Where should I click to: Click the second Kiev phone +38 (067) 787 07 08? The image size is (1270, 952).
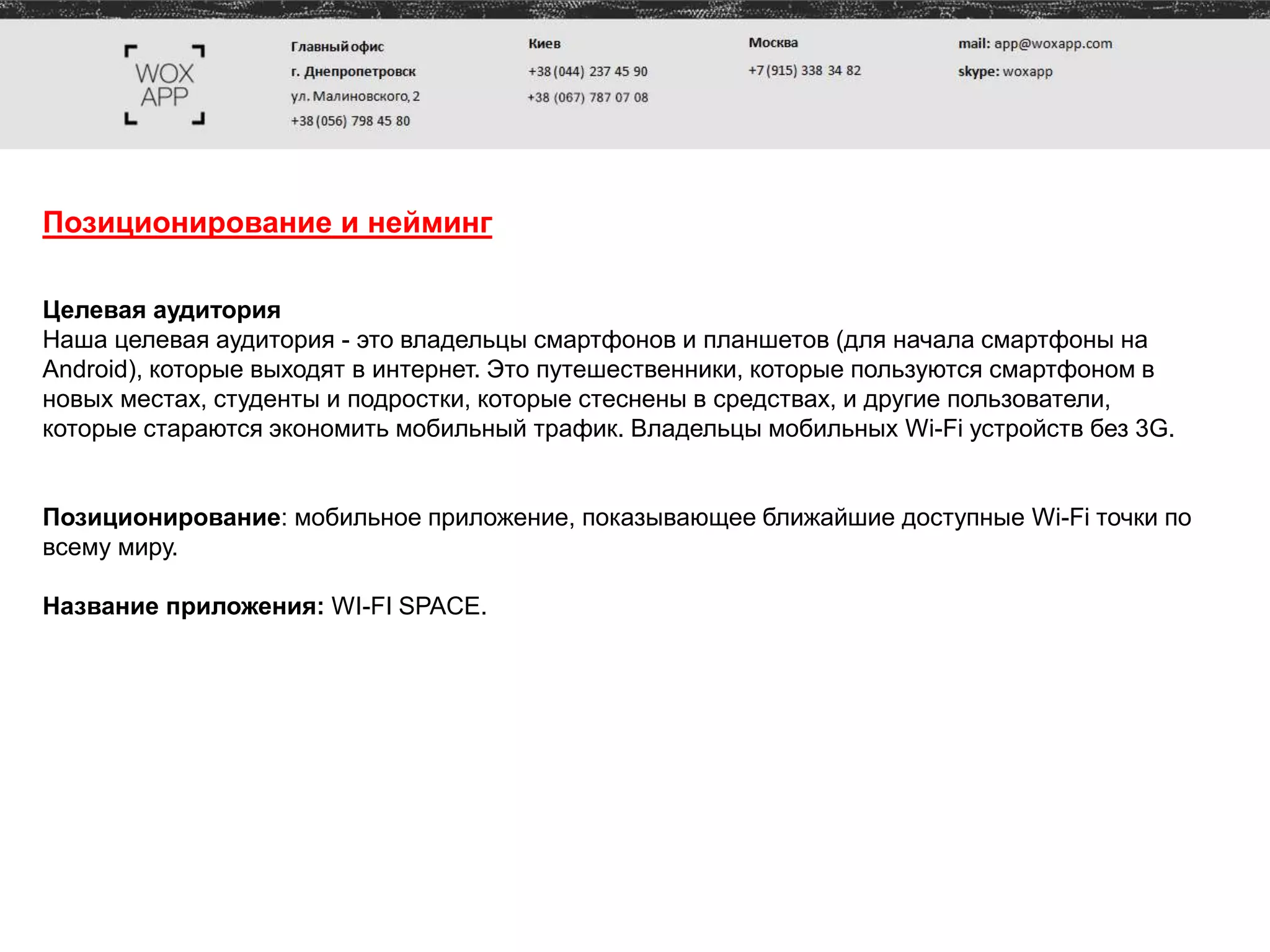(x=587, y=98)
